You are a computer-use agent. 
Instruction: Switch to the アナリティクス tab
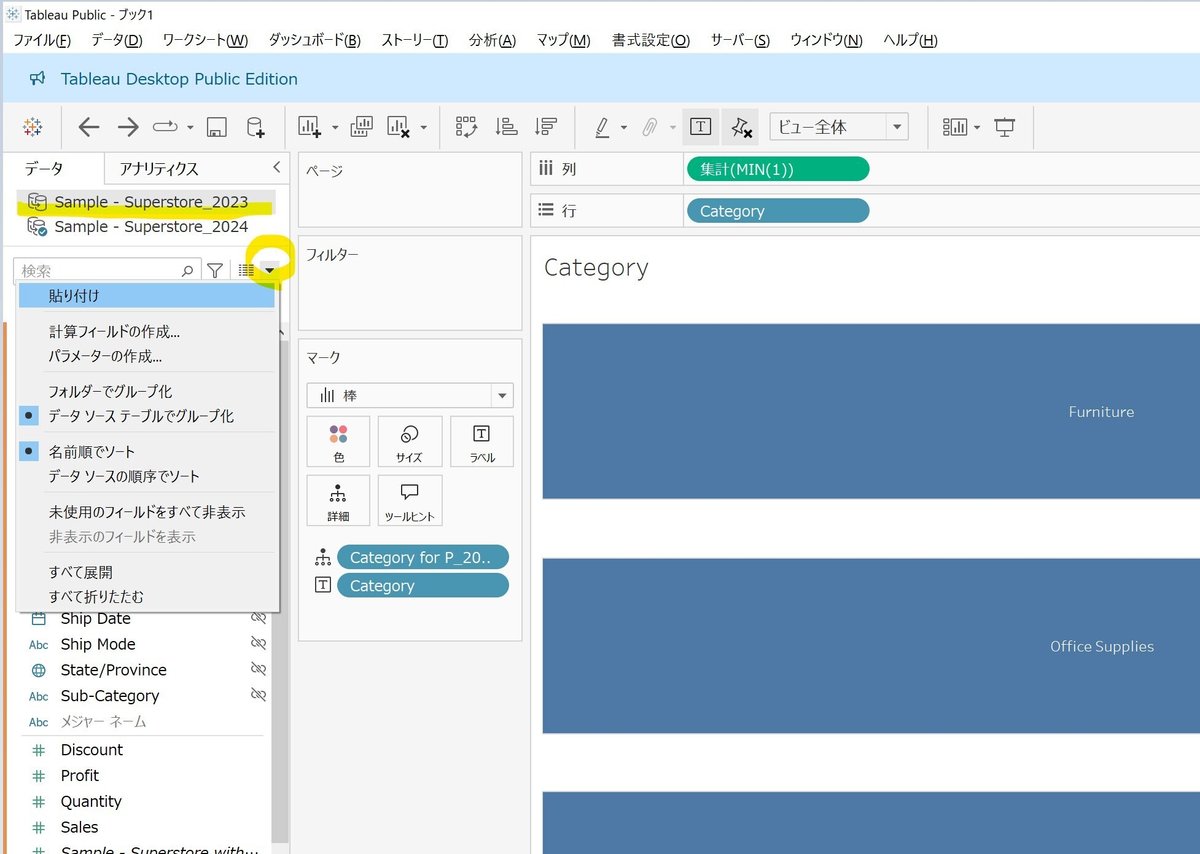coord(159,169)
